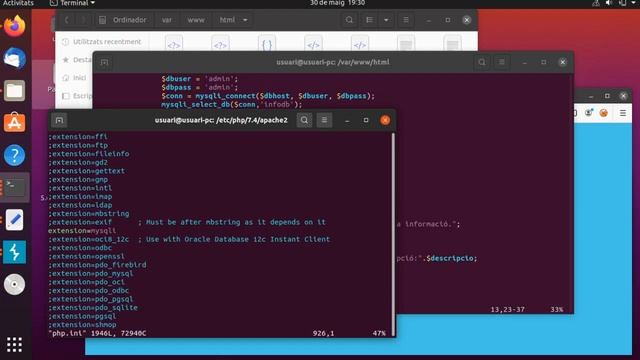Launch the lightning bolt app in dock
This screenshot has width=640, height=360.
pos(15,252)
